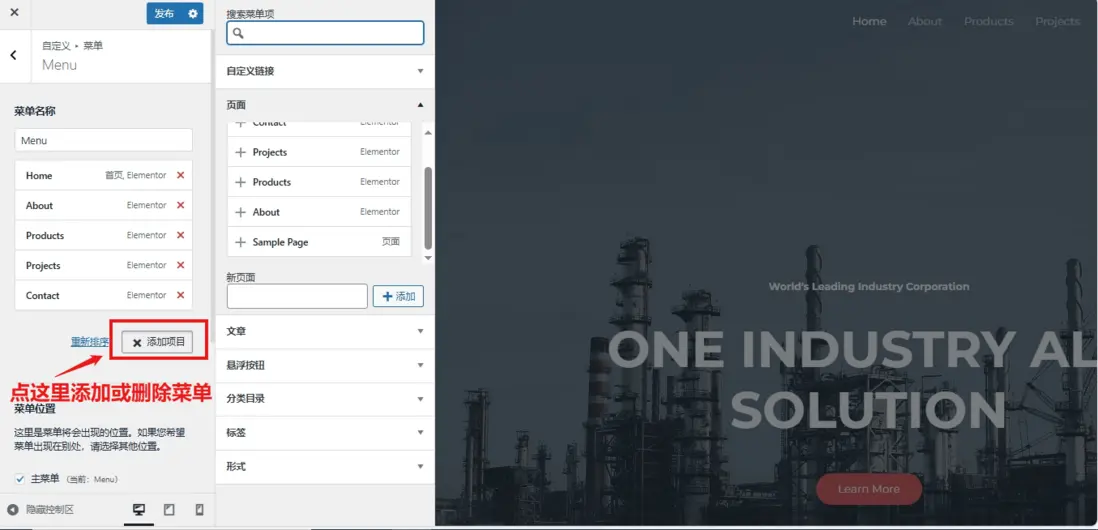
Task: Remove the Products menu item red X
Action: 181,235
